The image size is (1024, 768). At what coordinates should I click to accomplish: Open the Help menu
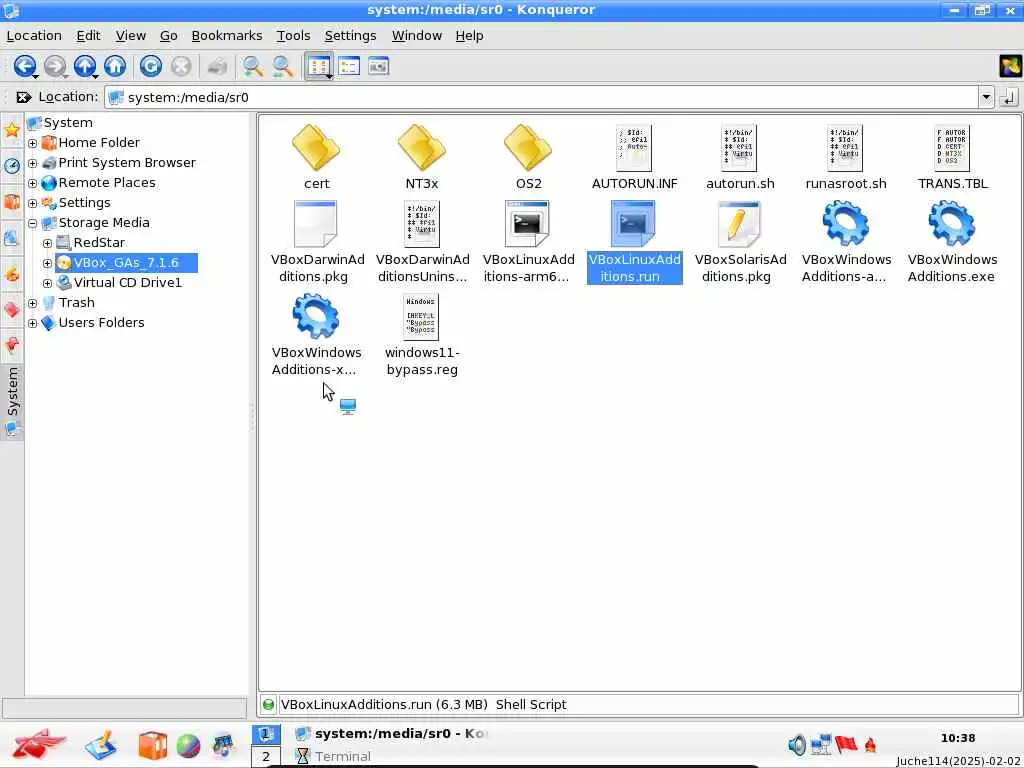click(470, 36)
